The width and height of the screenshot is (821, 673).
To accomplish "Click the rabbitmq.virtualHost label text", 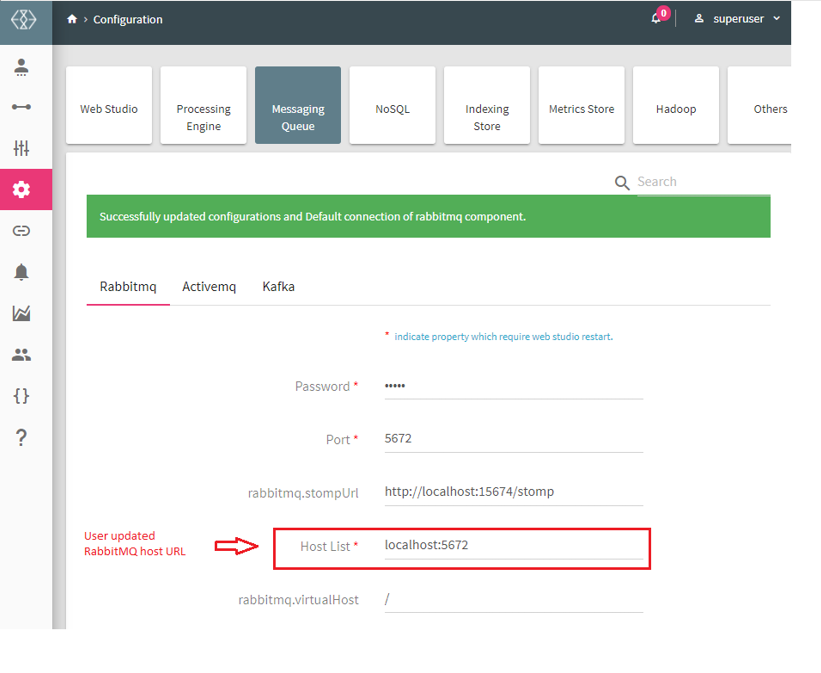I will click(298, 600).
